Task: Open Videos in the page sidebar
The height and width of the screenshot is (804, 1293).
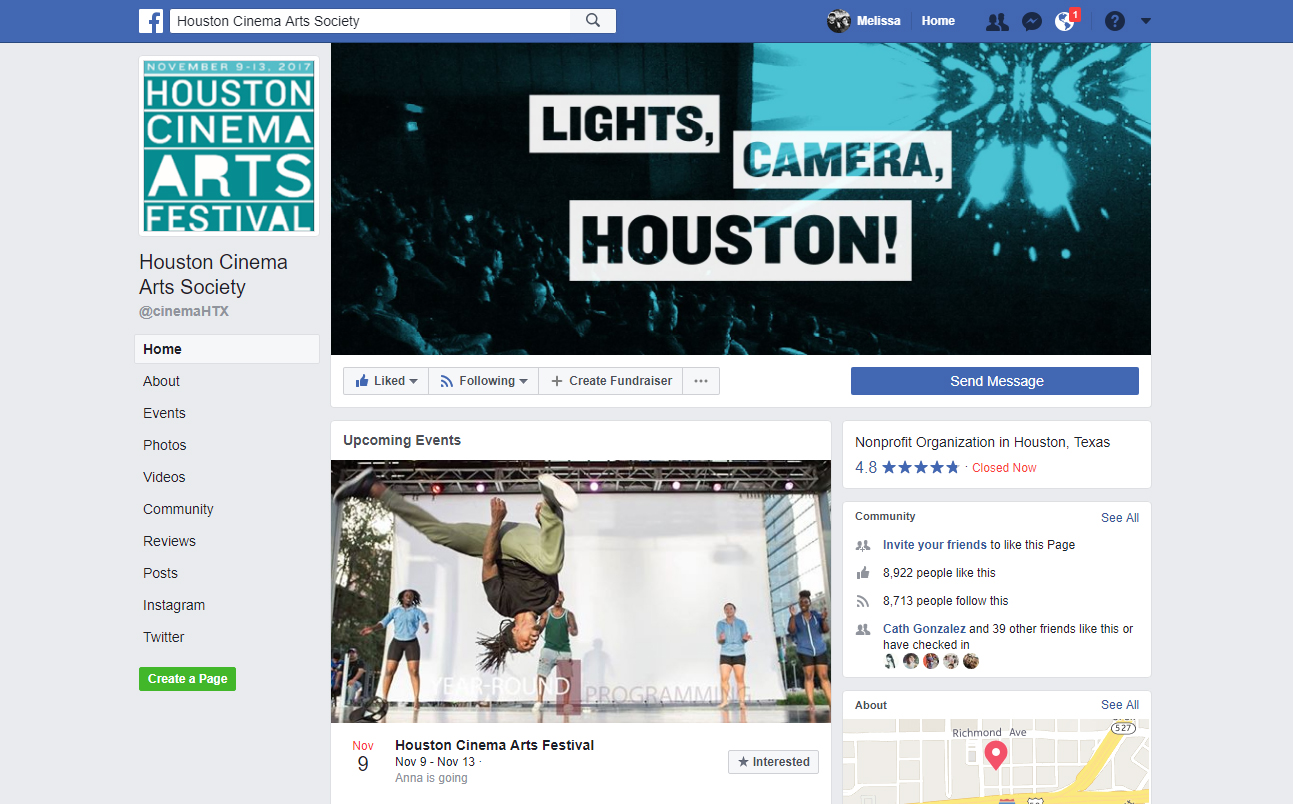Action: (164, 477)
